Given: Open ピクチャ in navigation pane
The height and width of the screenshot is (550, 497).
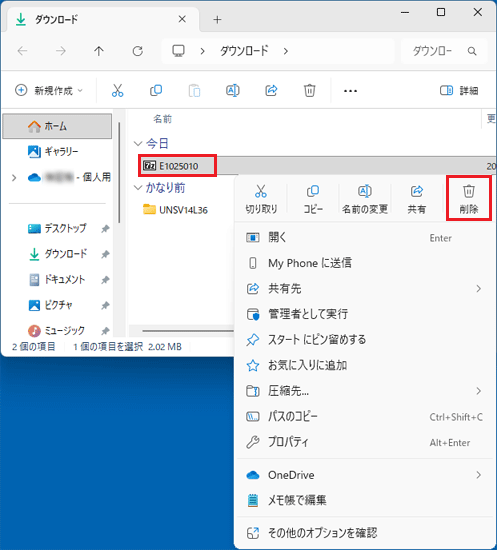Looking at the screenshot, I should point(57,305).
